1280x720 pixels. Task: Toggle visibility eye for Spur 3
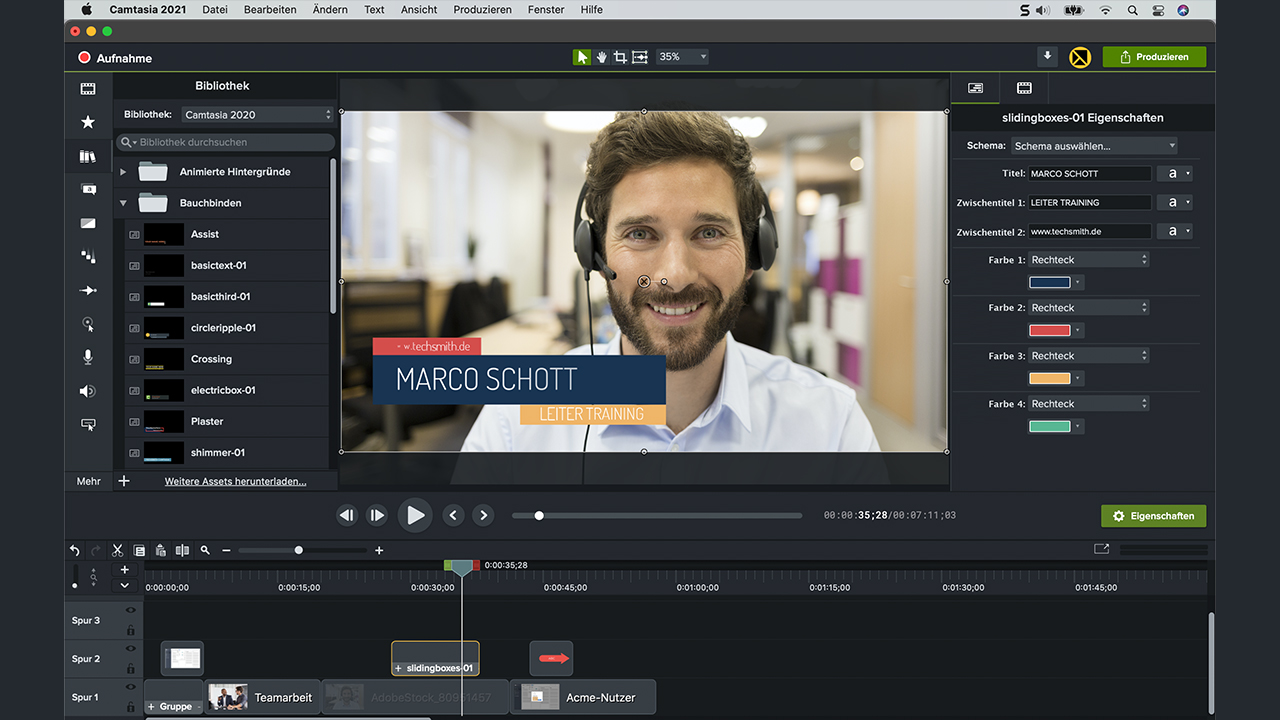click(x=130, y=610)
